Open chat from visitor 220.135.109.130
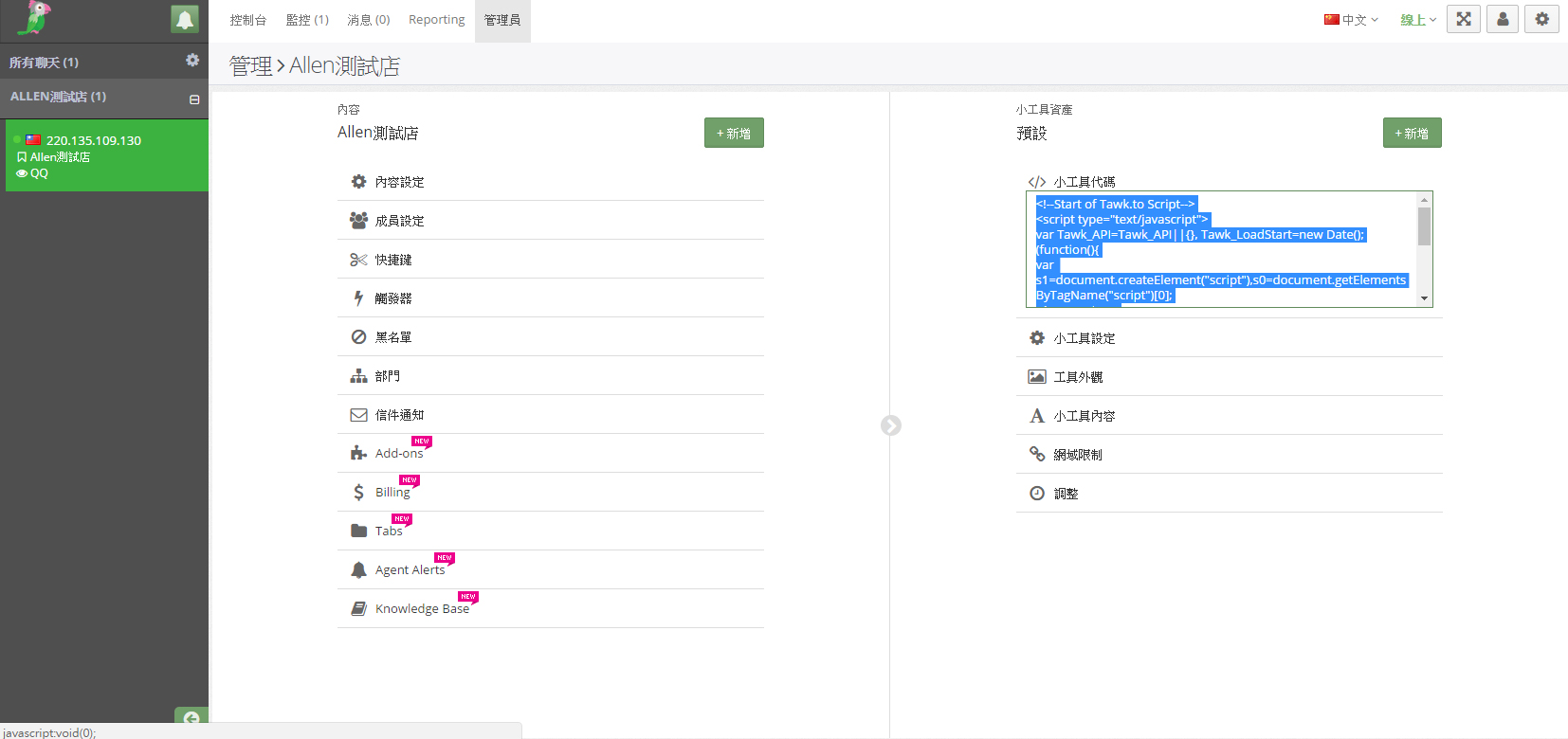The width and height of the screenshot is (1568, 739). tap(107, 155)
